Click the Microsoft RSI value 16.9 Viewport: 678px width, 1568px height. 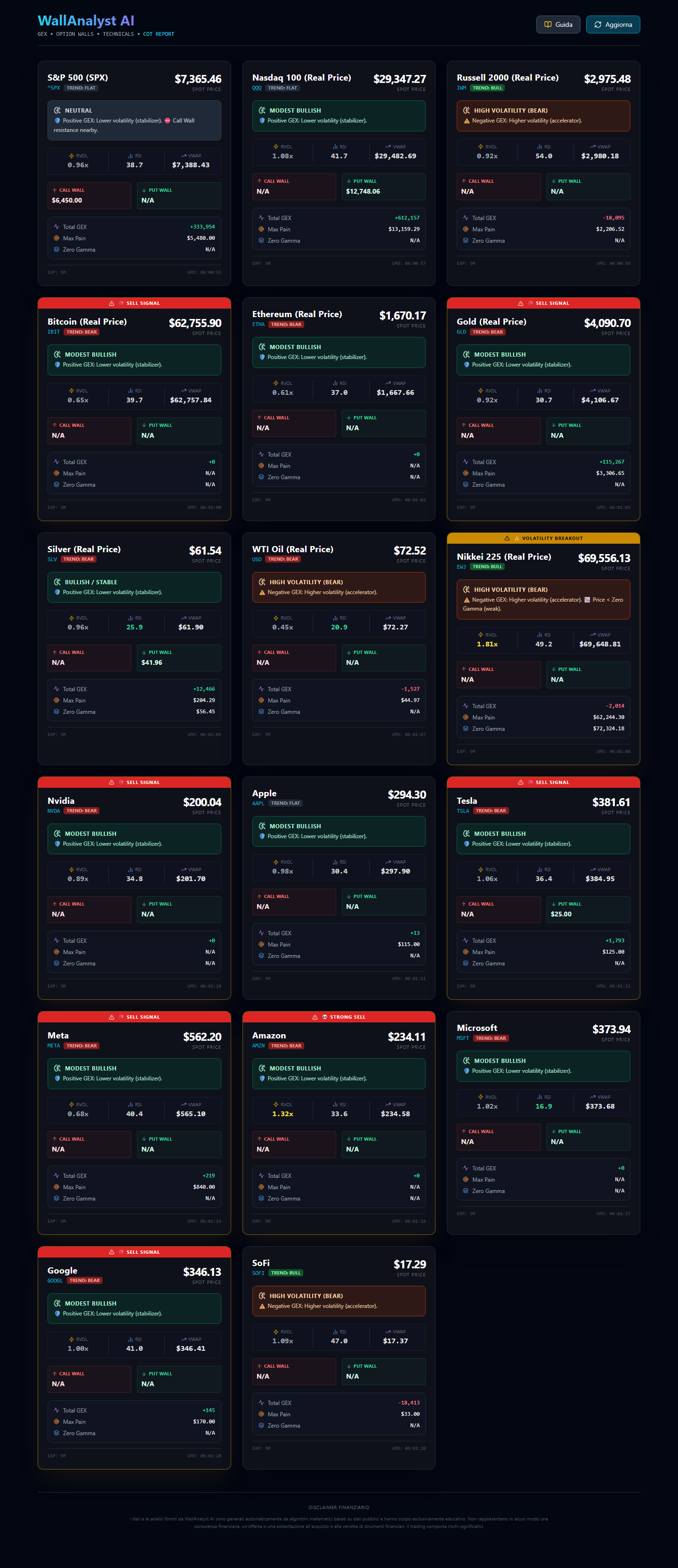click(x=544, y=1107)
